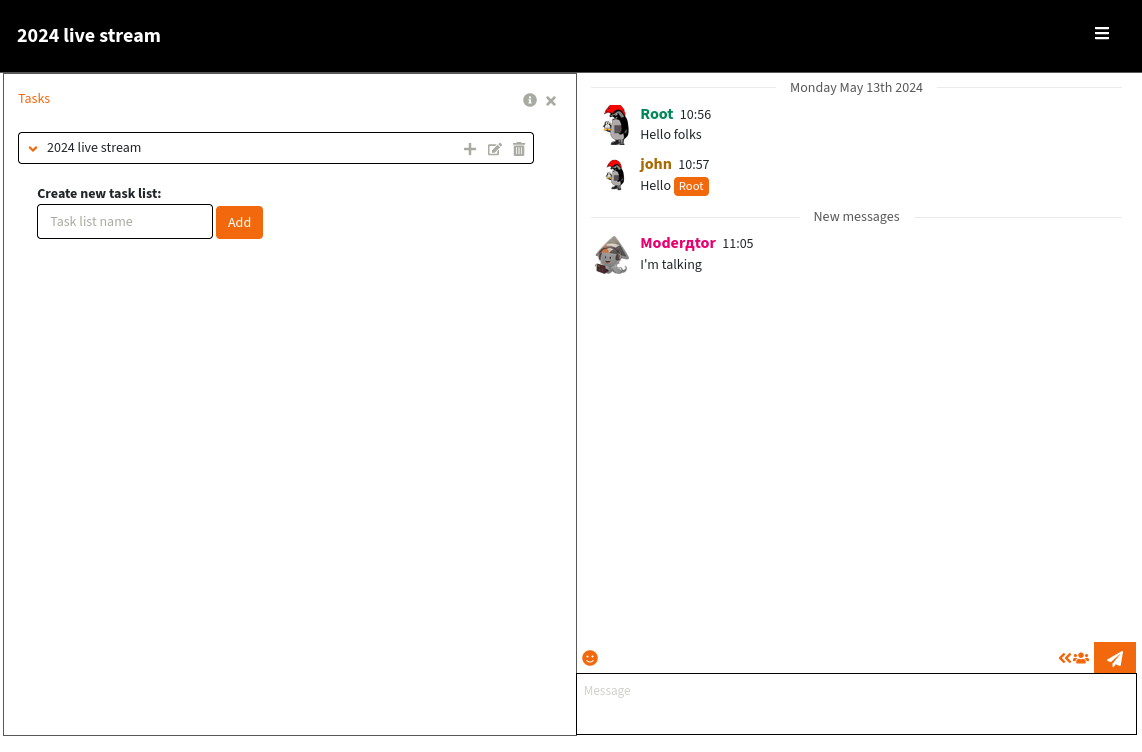Screen dimensions: 1142x752
Task: Click the '2024 live stream' header title
Action: coord(89,36)
